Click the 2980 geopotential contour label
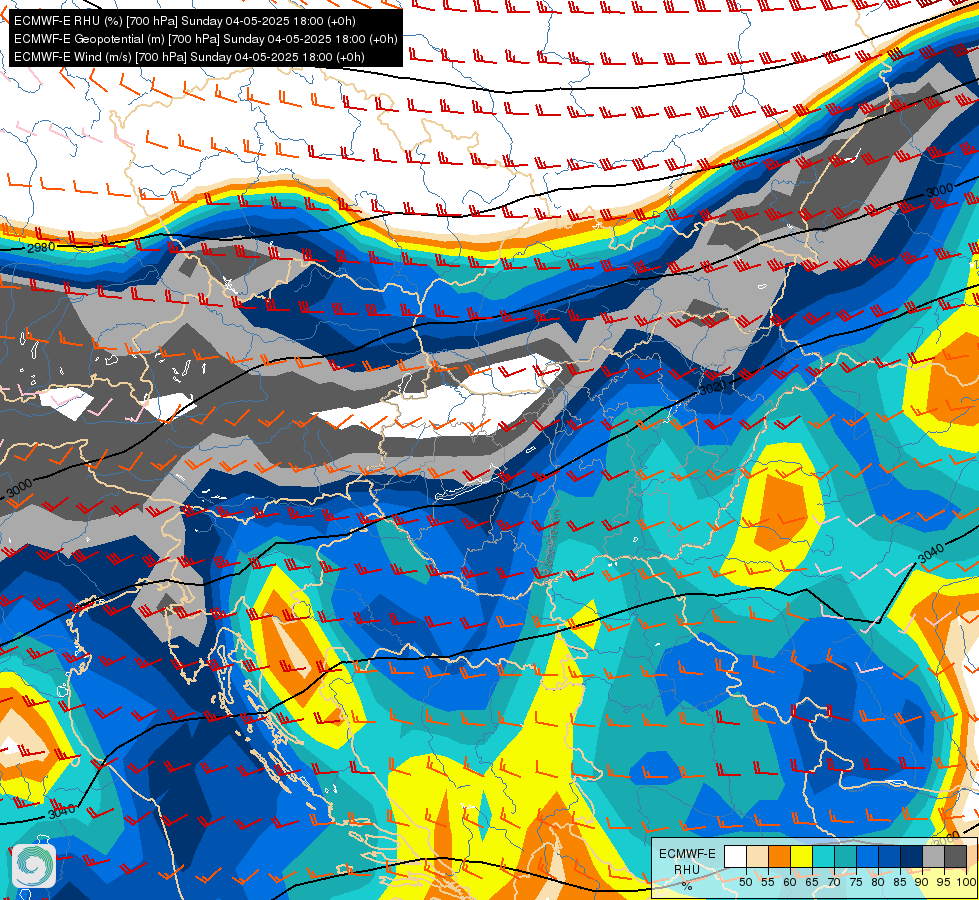This screenshot has width=979, height=900. tap(41, 247)
